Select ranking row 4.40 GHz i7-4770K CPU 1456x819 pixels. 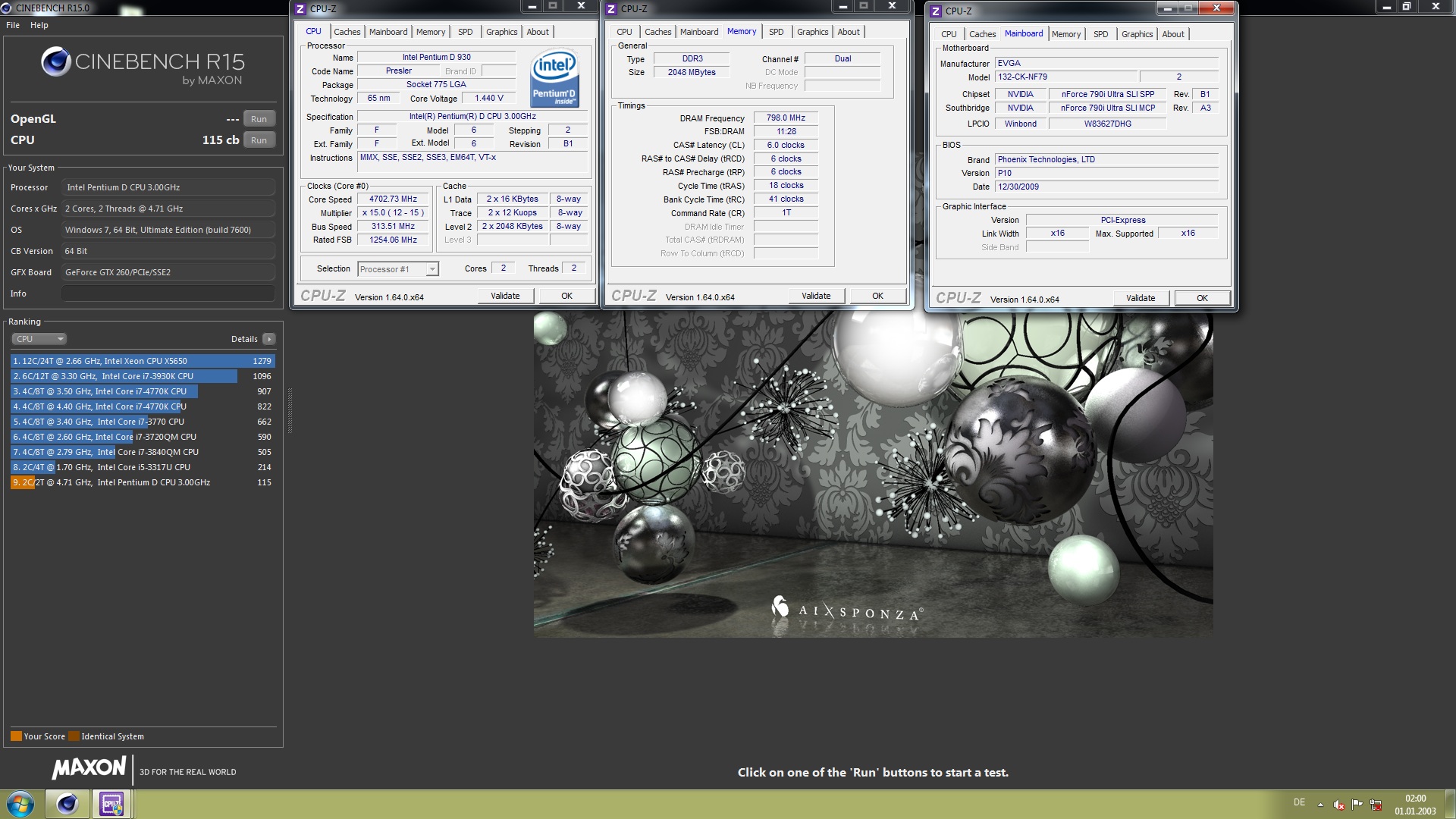pos(143,406)
